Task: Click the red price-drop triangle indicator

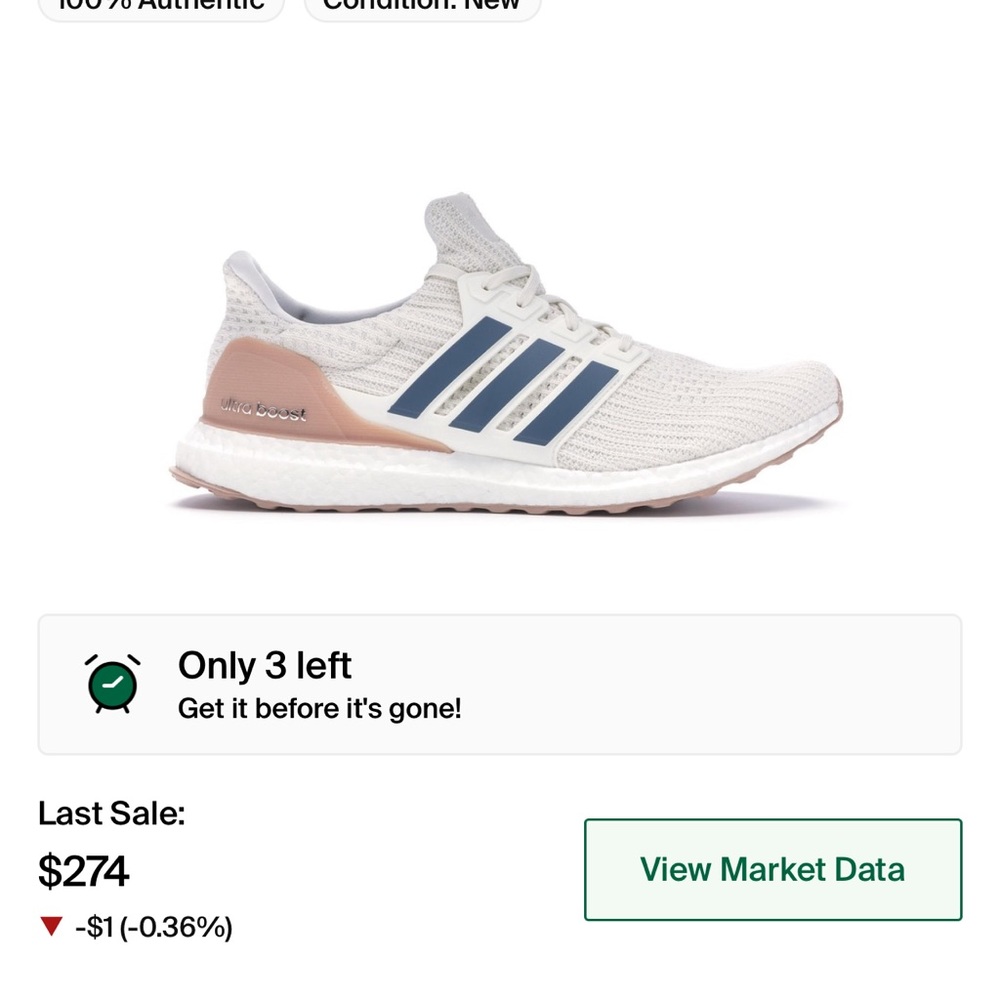Action: [53, 926]
